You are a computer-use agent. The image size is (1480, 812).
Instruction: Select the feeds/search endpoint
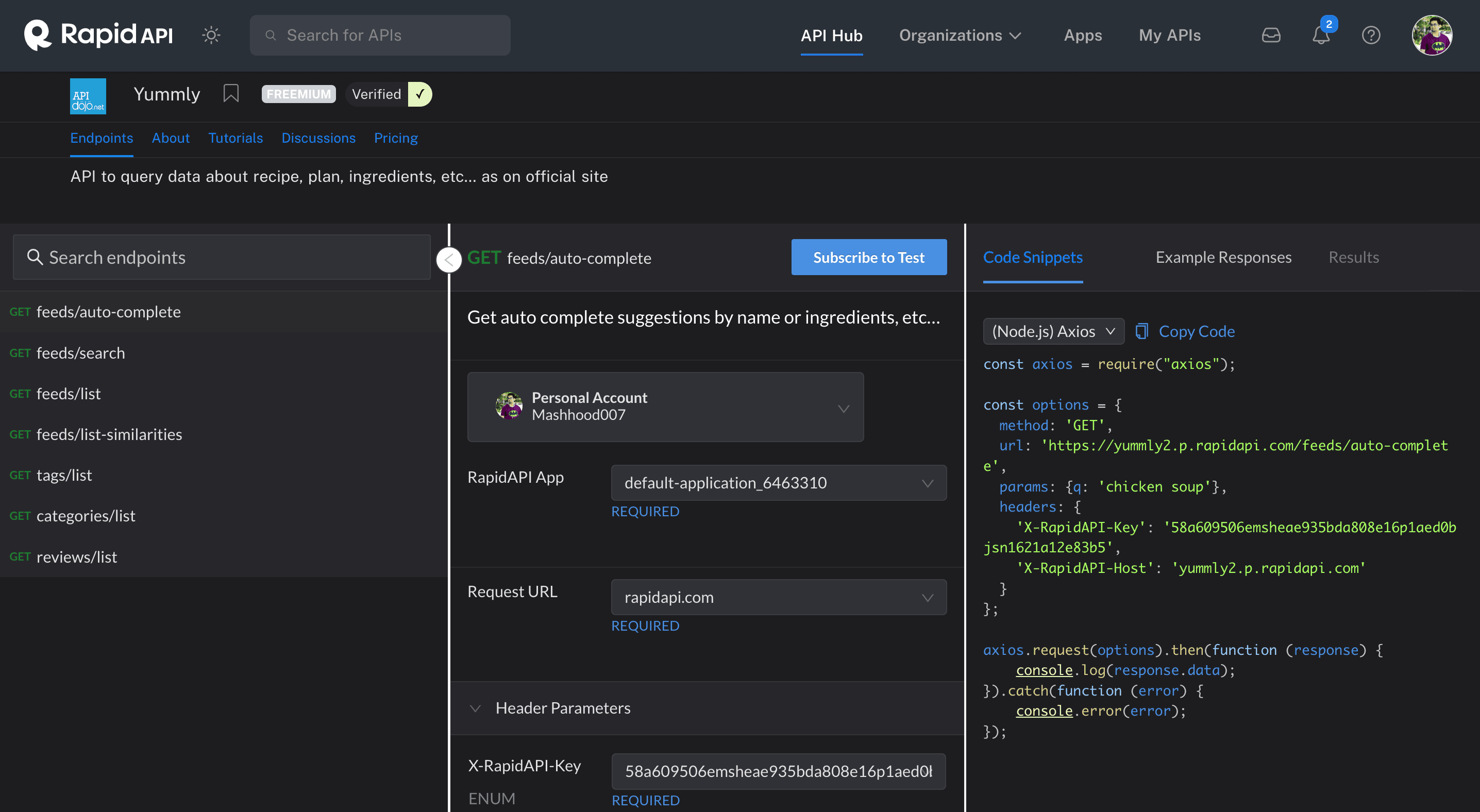click(x=224, y=352)
